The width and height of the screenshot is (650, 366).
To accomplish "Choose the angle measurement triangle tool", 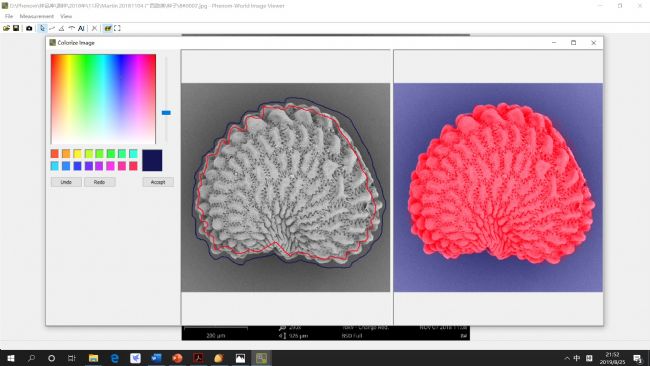I will click(61, 28).
